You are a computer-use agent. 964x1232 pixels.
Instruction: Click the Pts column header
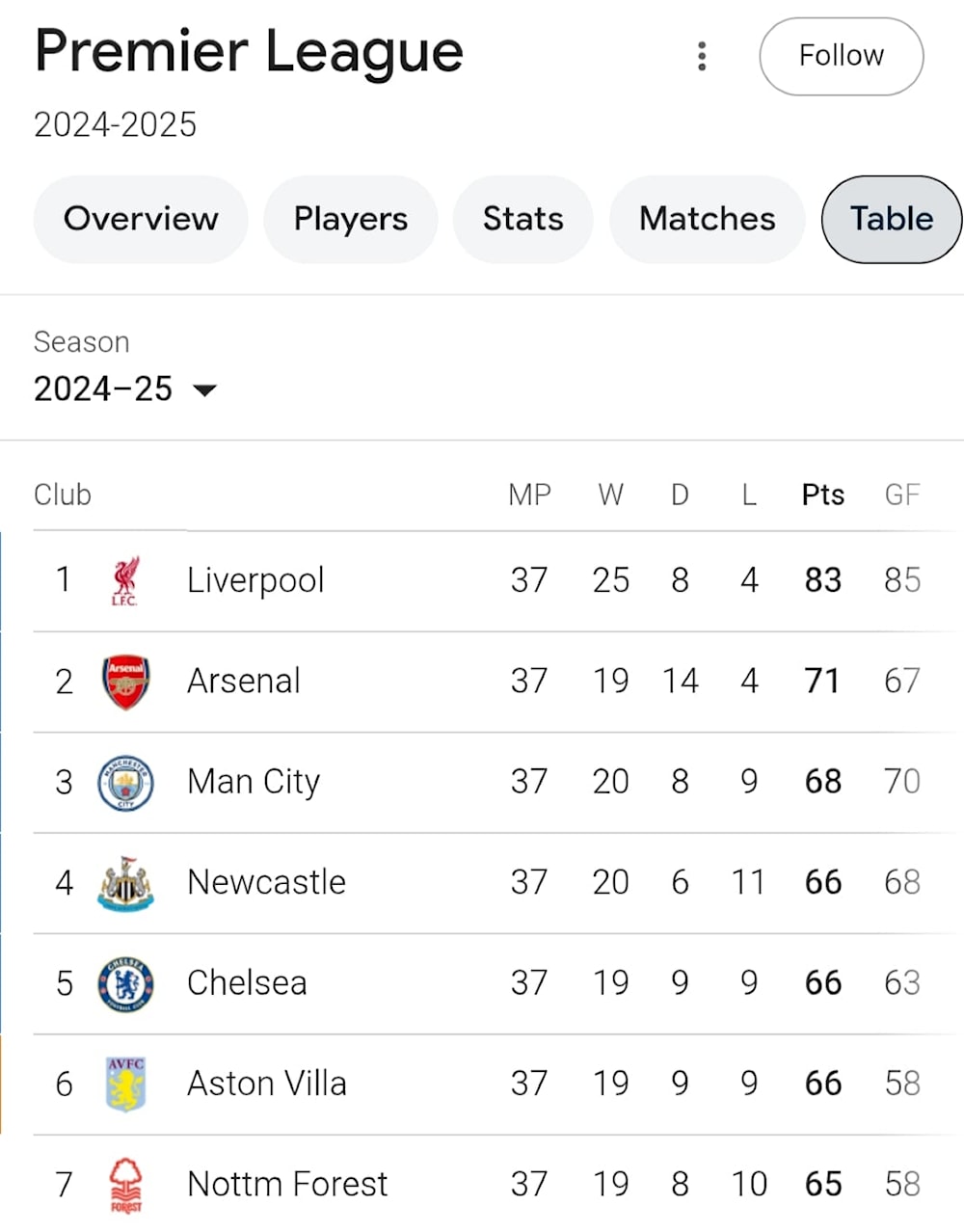coord(823,495)
